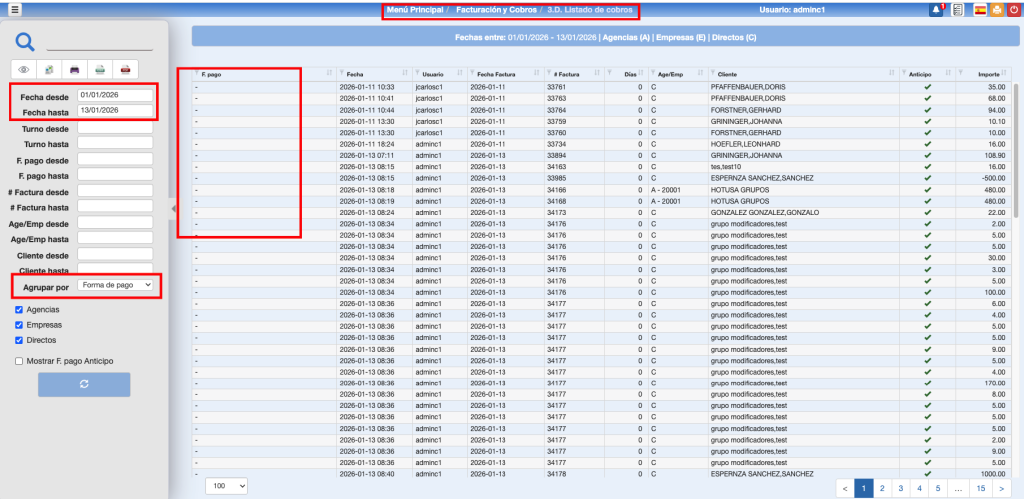Go to Menú Principal in breadcrumb

pyautogui.click(x=415, y=10)
